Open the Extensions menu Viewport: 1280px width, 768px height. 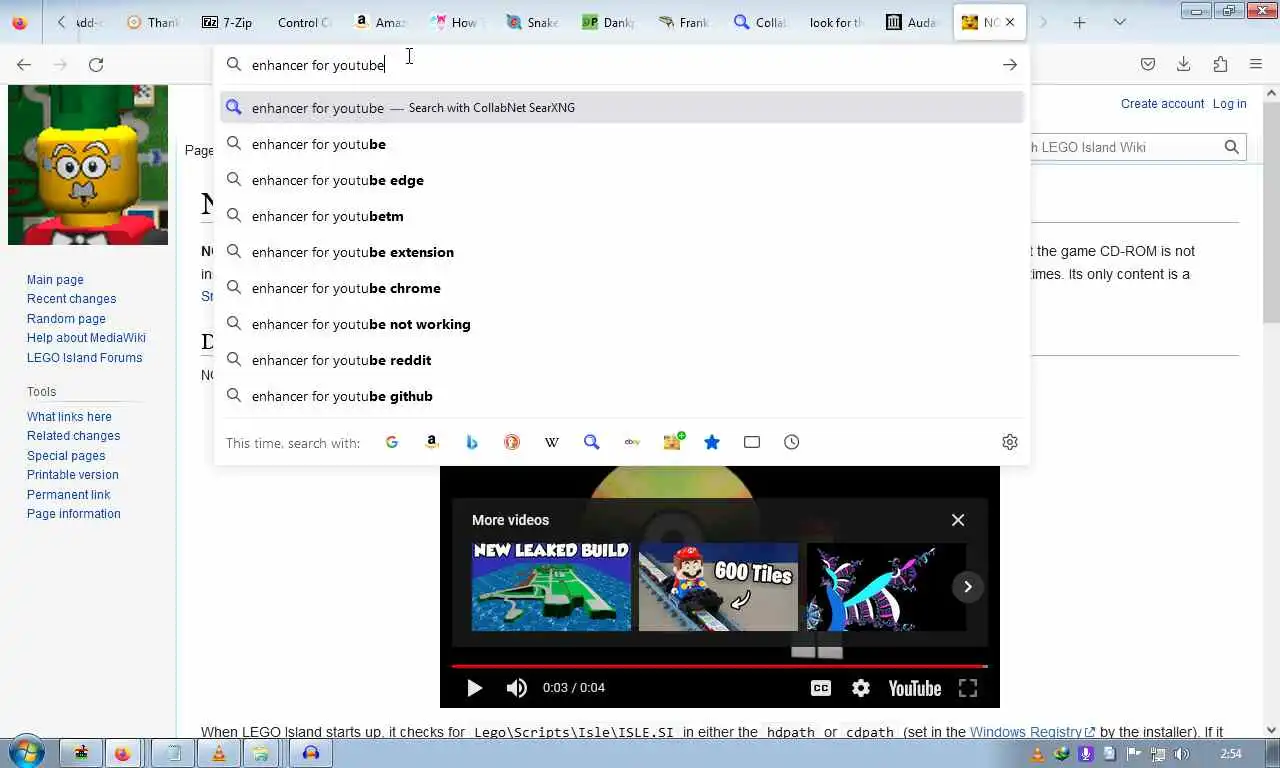pos(1220,65)
